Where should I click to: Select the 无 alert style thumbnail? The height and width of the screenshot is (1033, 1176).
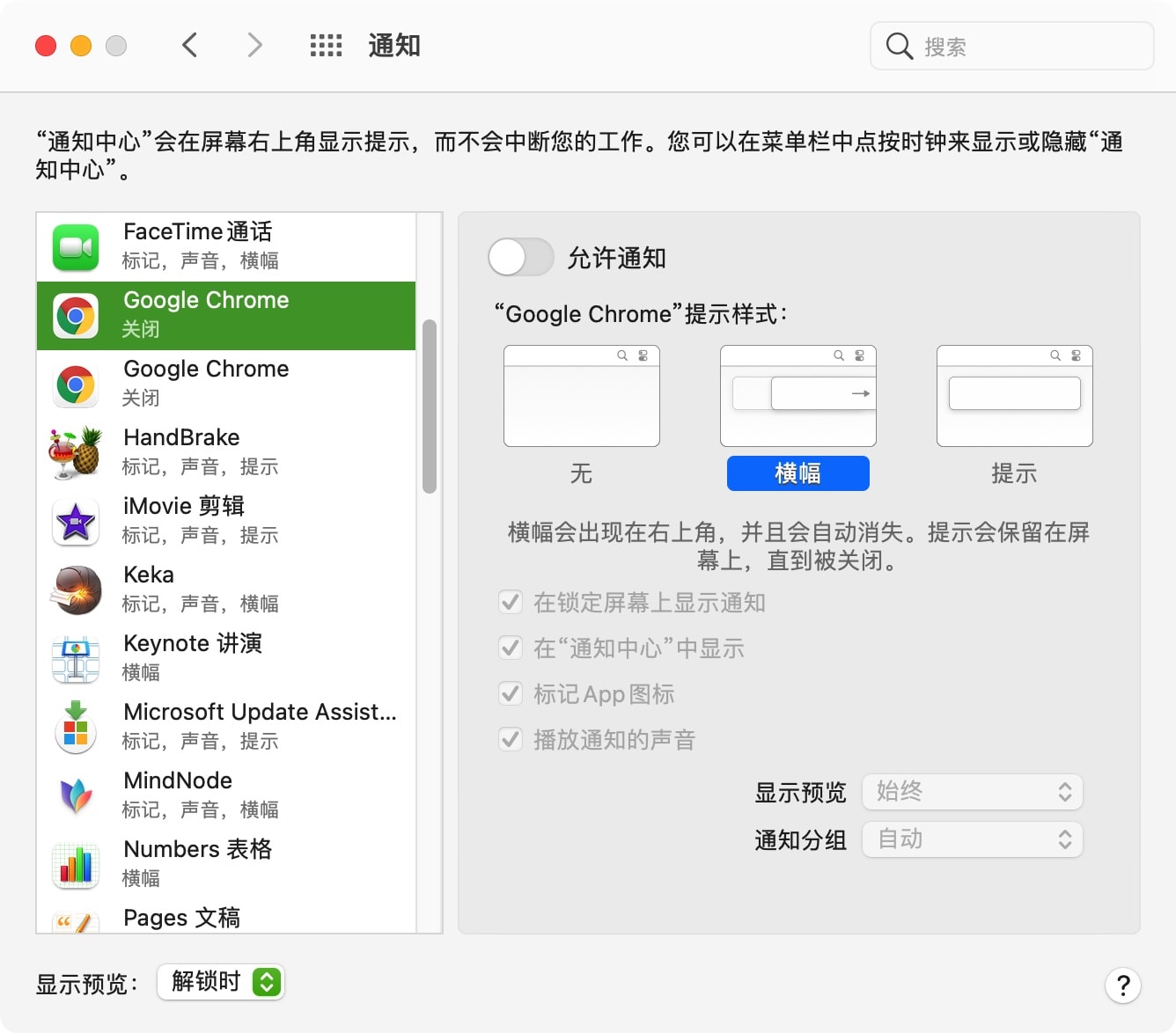pyautogui.click(x=582, y=396)
